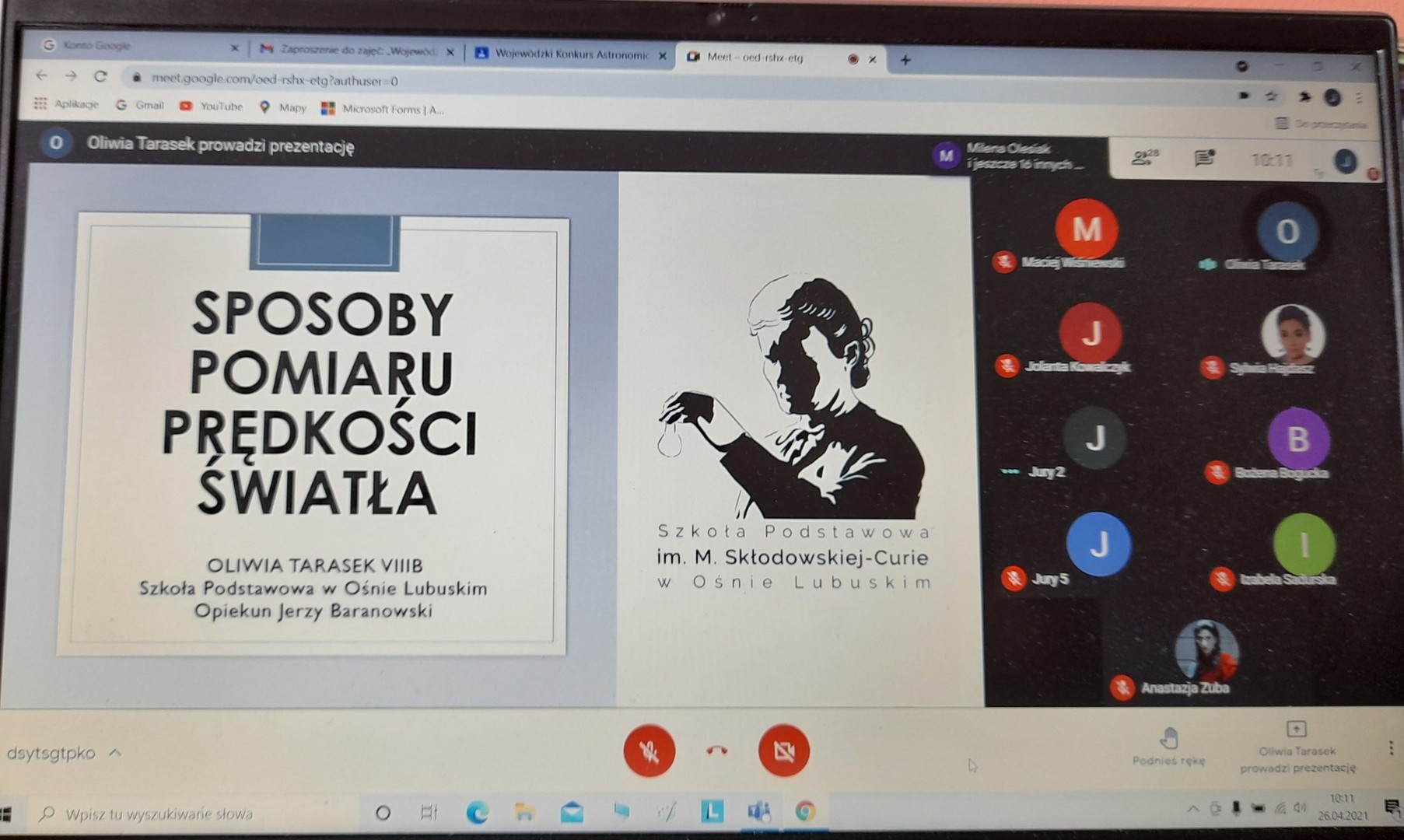This screenshot has height=840, width=1404.
Task: Open the three-dot more options menu
Action: 1390,748
